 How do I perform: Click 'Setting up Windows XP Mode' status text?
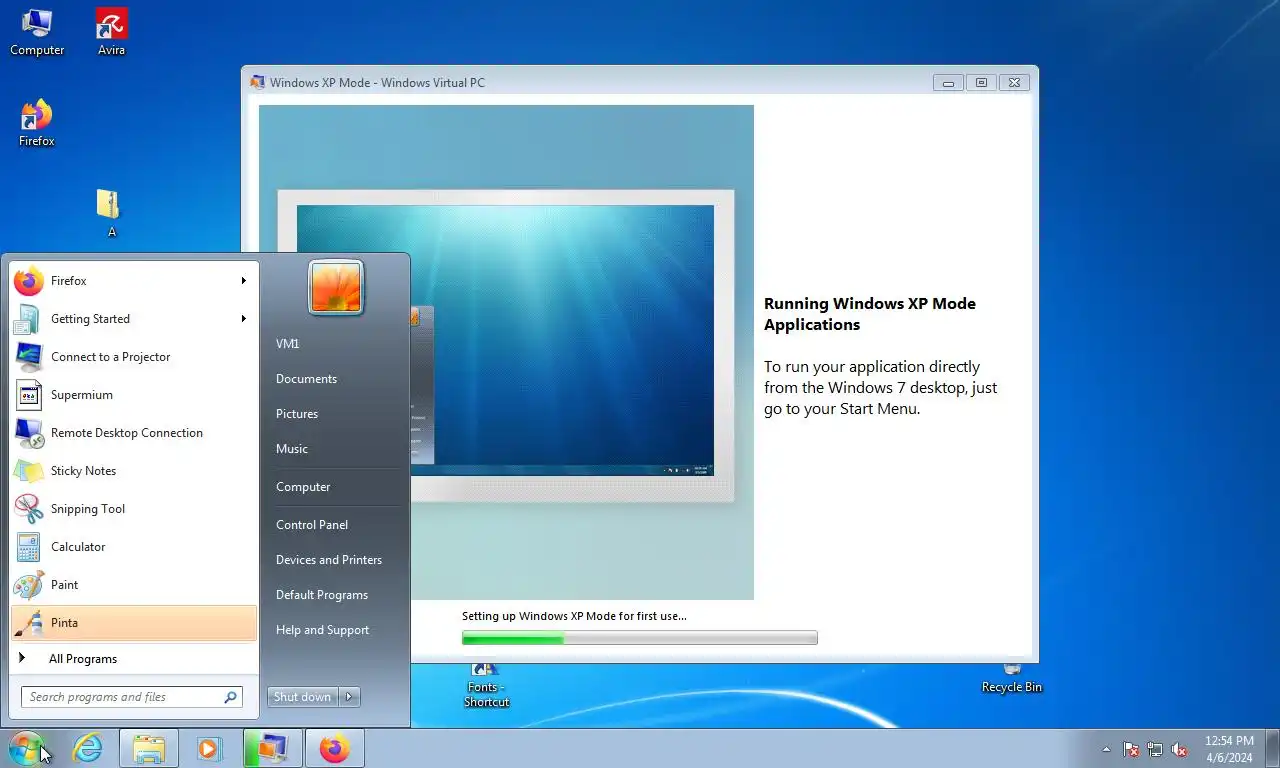pos(574,616)
